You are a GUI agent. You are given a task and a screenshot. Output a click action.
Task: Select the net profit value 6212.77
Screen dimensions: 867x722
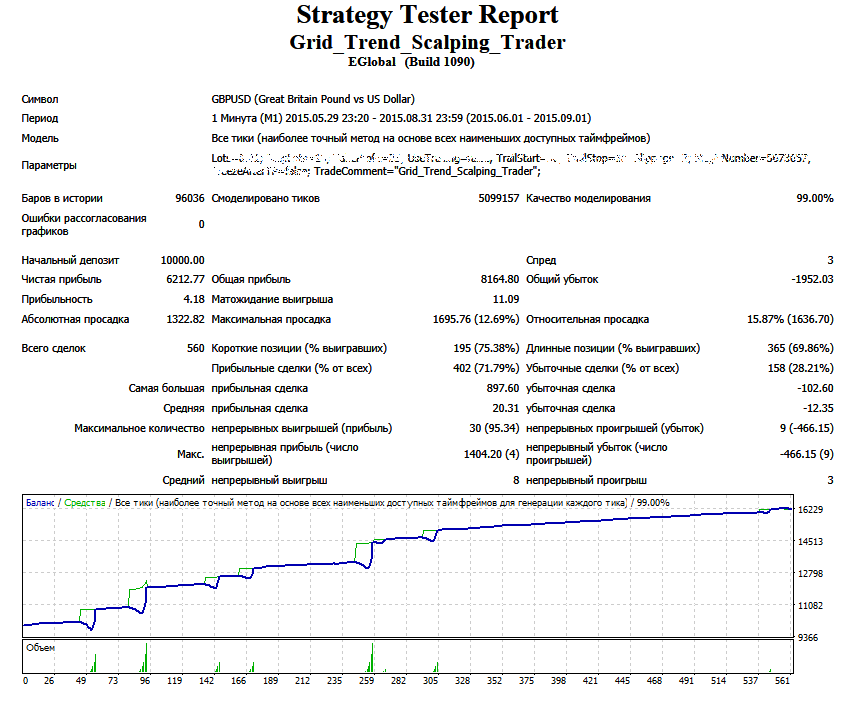185,279
